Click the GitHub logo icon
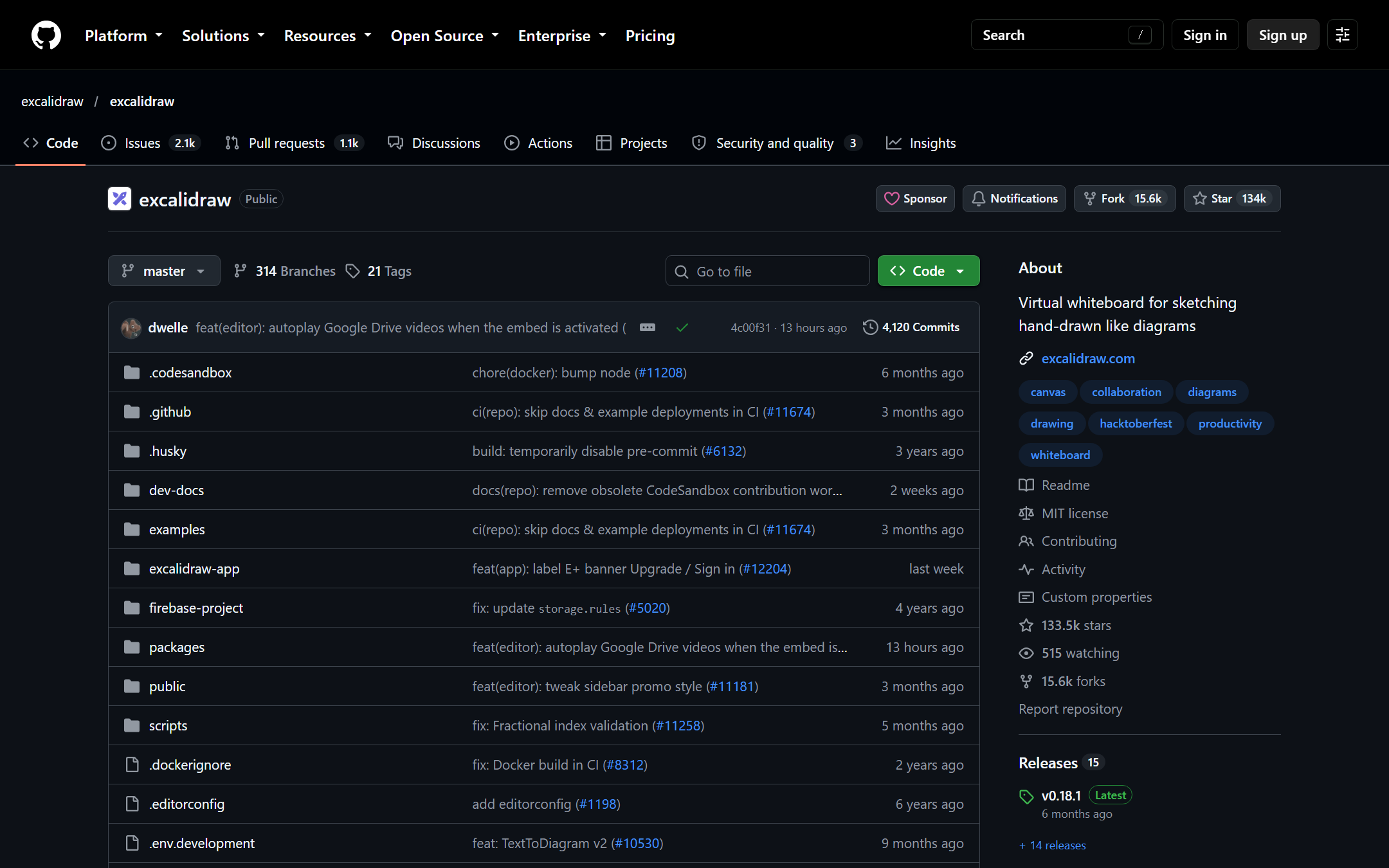Screen dimensions: 1389x868 46,35
